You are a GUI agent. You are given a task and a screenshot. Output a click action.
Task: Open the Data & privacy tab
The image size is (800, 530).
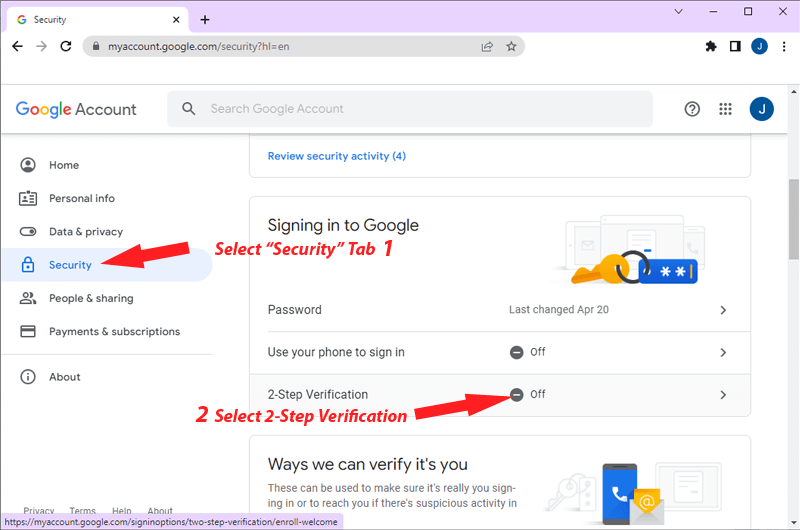pyautogui.click(x=85, y=232)
